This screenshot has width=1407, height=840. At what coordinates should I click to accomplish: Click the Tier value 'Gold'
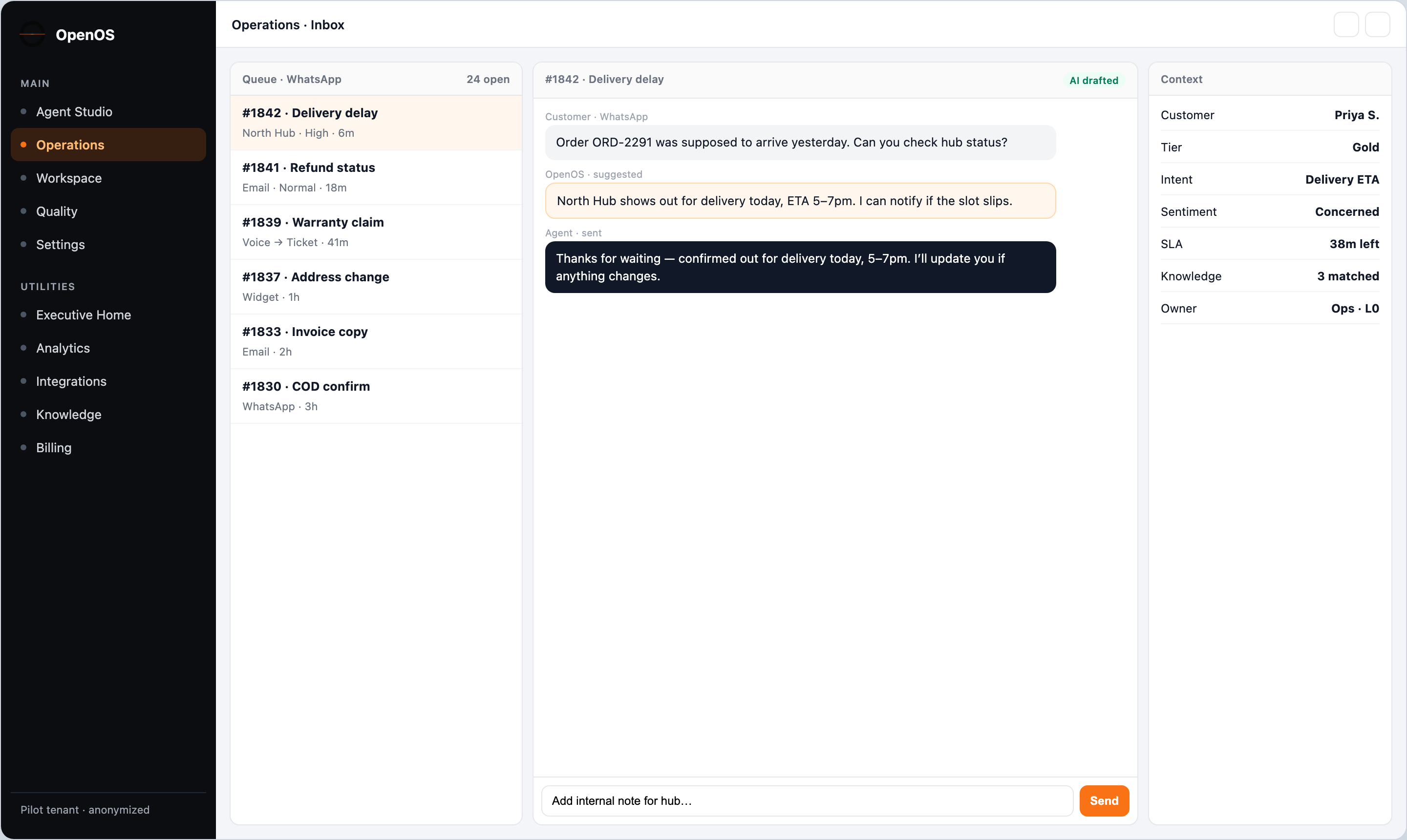click(1365, 147)
